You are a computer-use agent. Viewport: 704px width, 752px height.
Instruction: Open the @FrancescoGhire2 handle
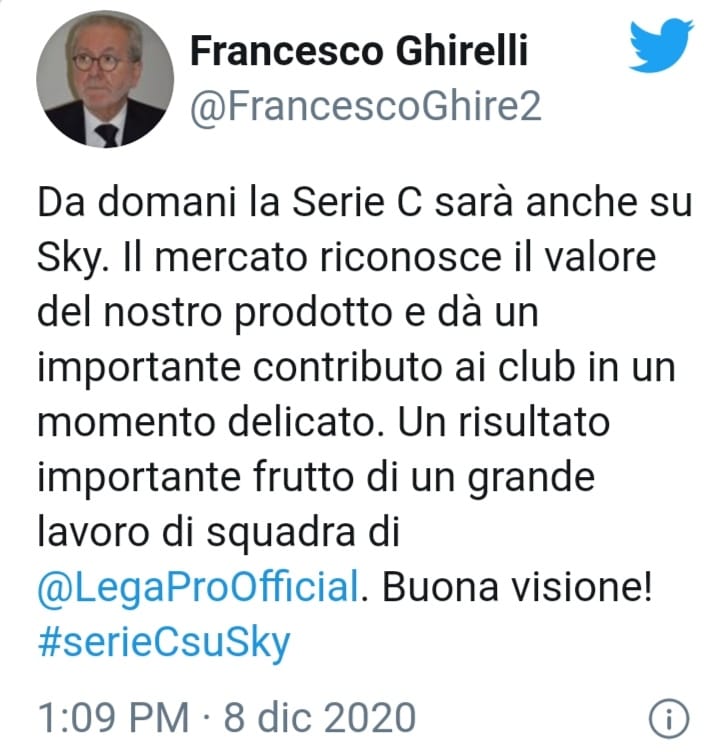366,106
